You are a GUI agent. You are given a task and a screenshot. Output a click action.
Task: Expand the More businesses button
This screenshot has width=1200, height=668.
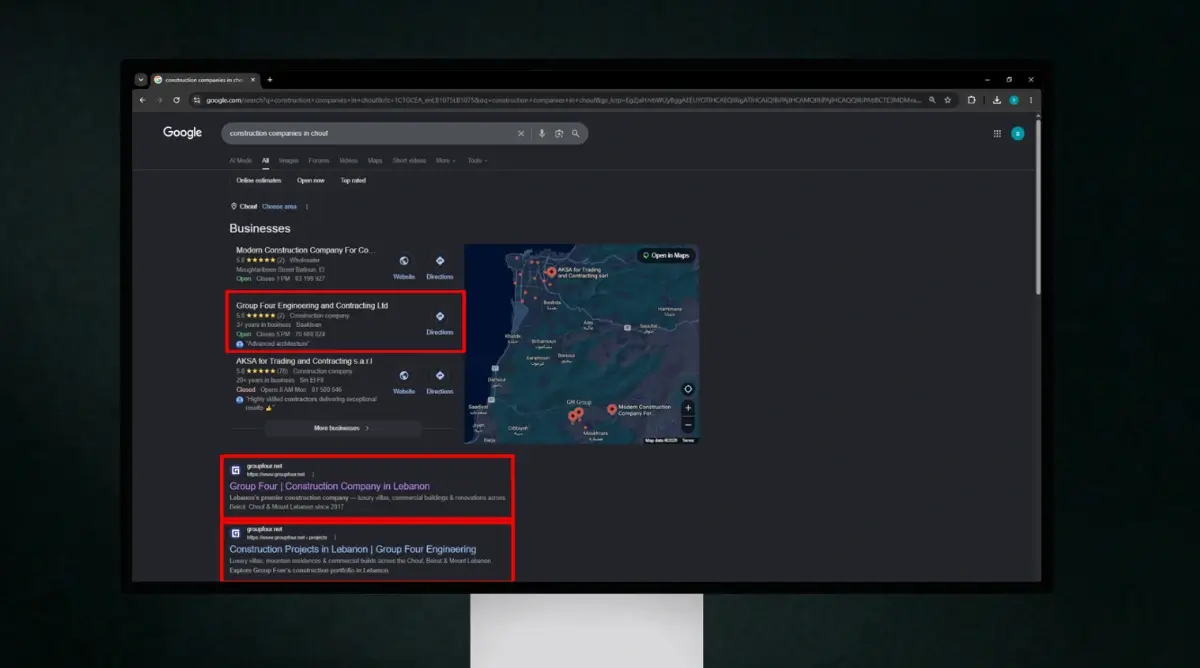pyautogui.click(x=342, y=428)
